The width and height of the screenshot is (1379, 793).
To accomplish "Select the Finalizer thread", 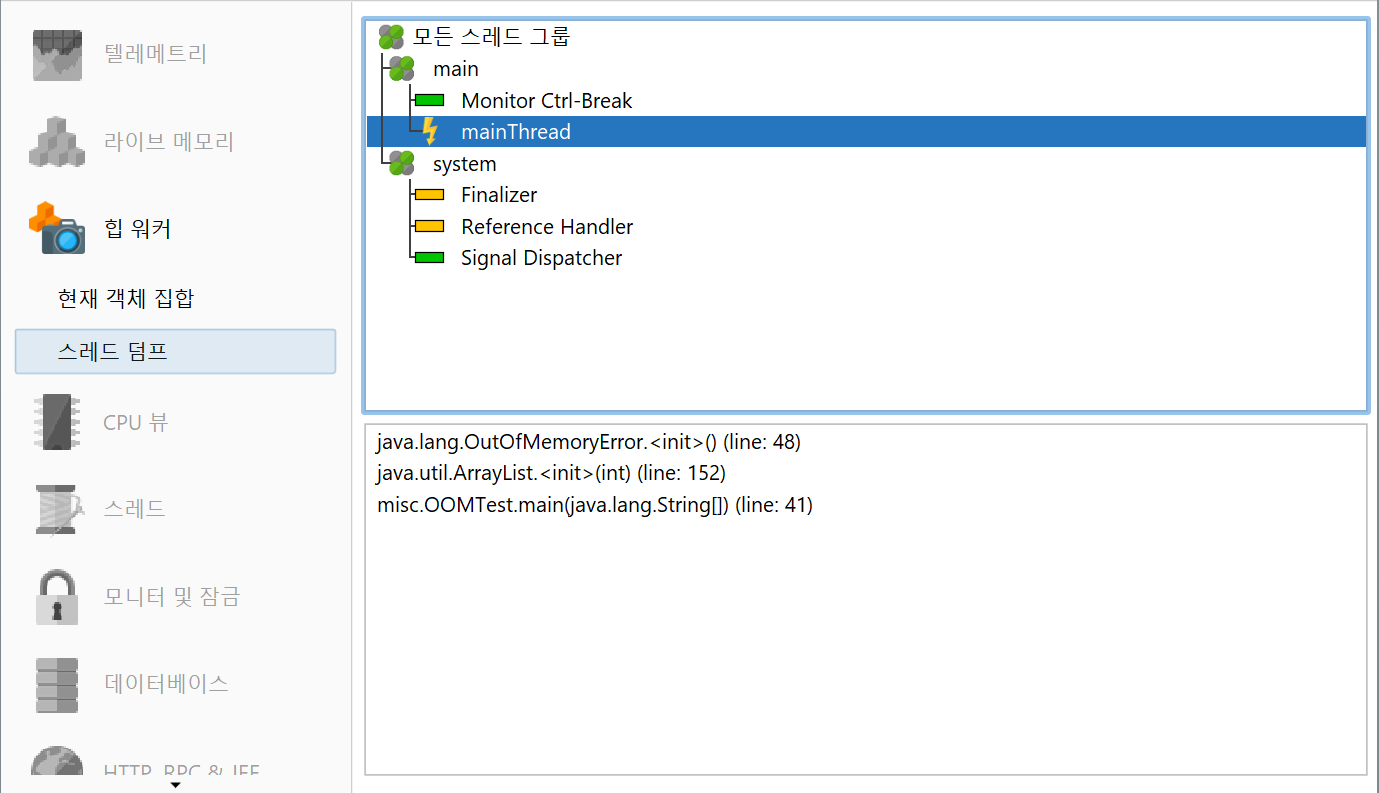I will click(x=498, y=195).
